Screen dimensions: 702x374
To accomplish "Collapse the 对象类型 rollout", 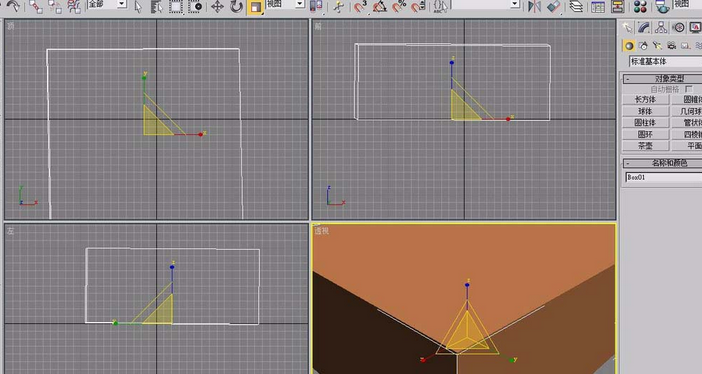I will pos(663,78).
